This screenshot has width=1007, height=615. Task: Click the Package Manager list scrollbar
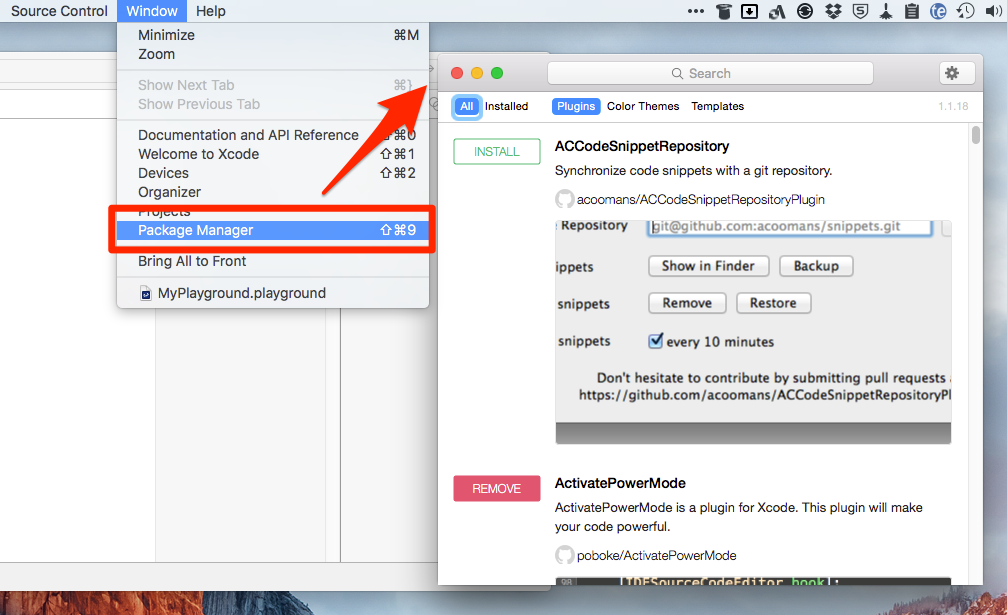click(976, 135)
